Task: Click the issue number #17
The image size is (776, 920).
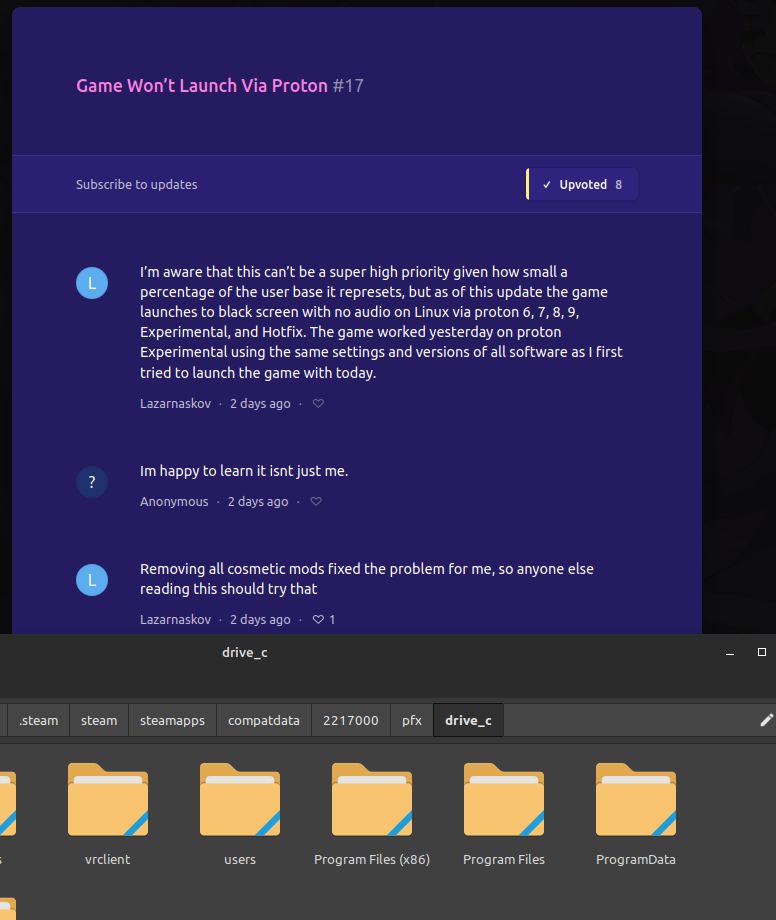Action: 348,86
